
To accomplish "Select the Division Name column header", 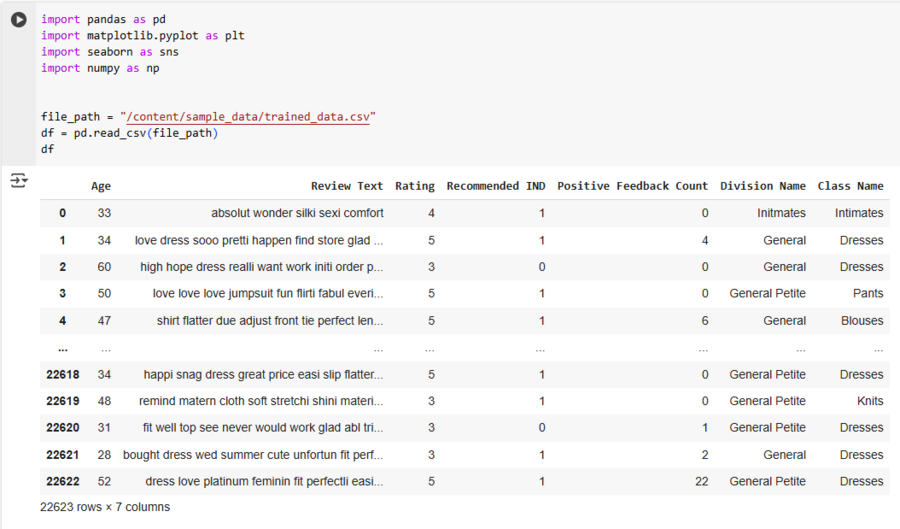I will click(x=762, y=186).
